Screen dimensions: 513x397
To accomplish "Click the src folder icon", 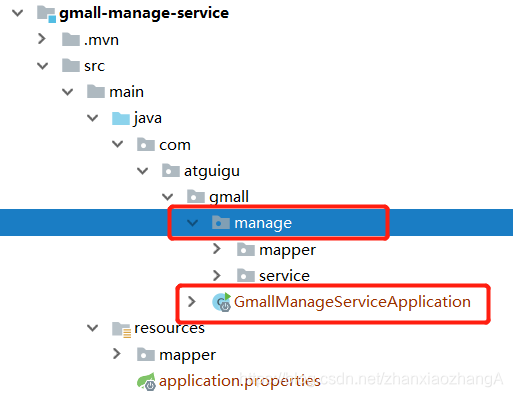I will coord(71,66).
